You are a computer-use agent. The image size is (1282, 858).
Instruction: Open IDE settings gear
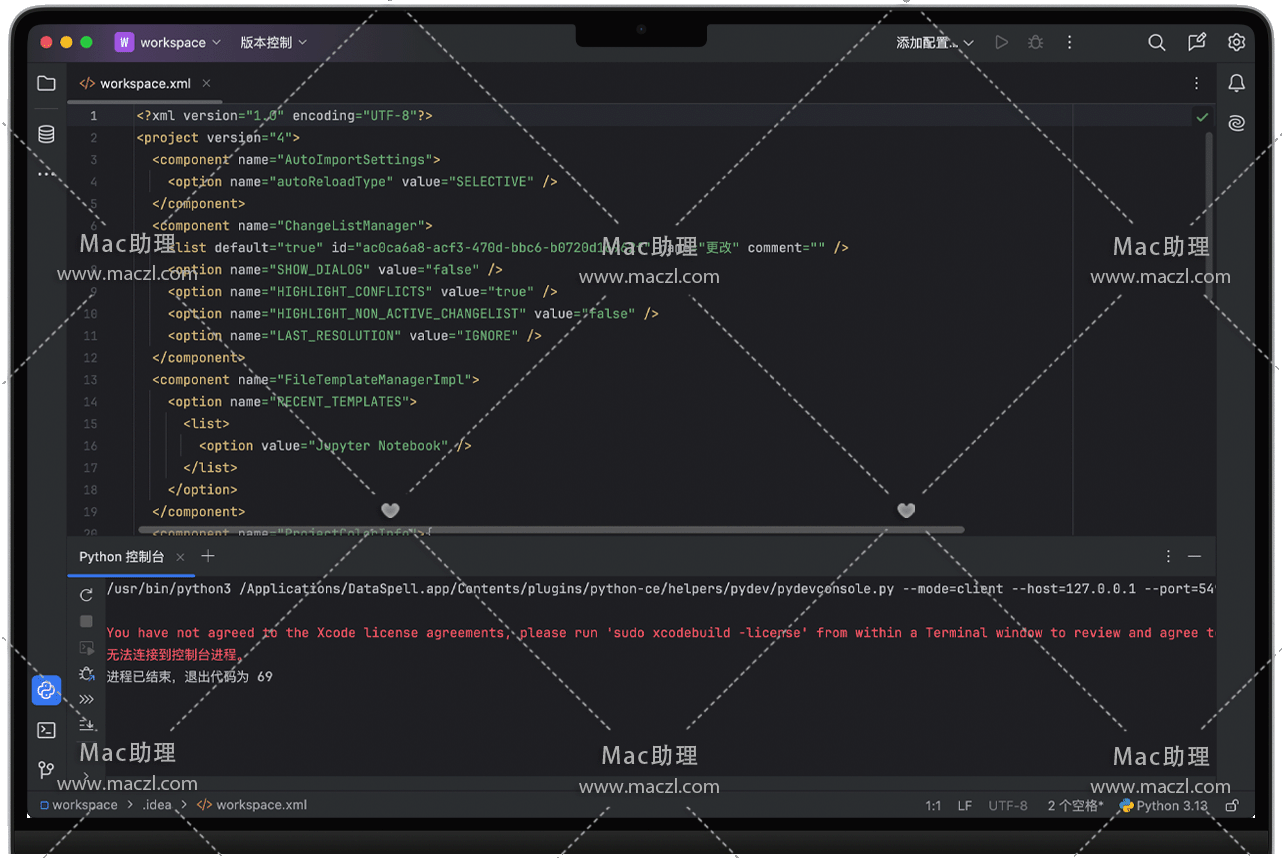click(x=1237, y=42)
